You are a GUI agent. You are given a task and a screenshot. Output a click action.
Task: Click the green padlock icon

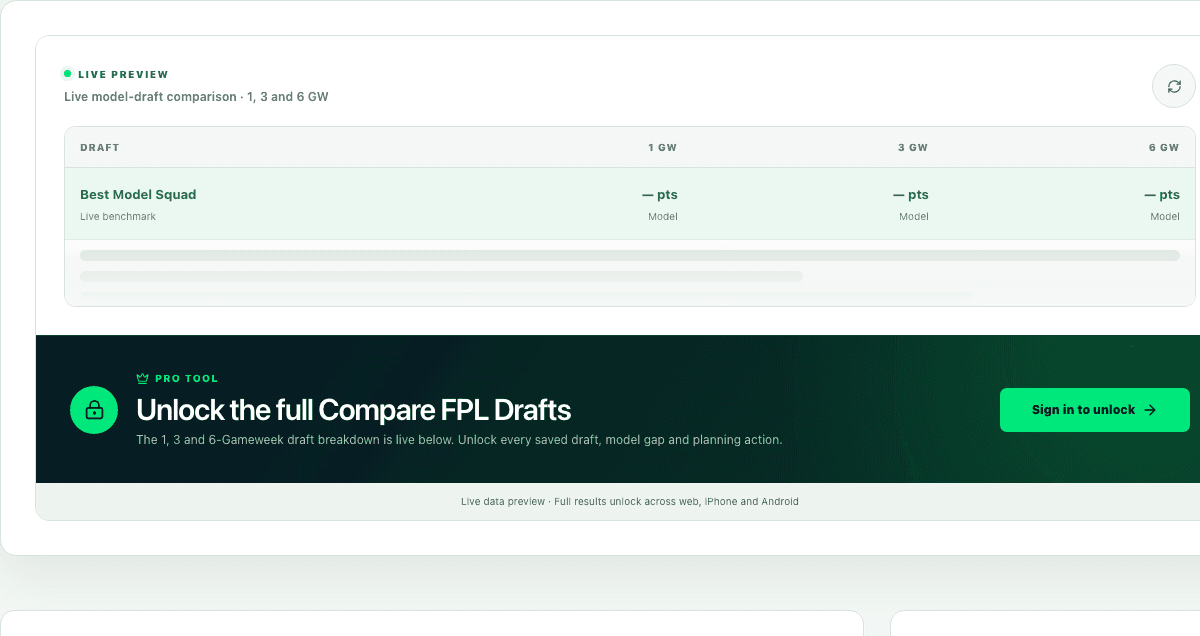94,410
